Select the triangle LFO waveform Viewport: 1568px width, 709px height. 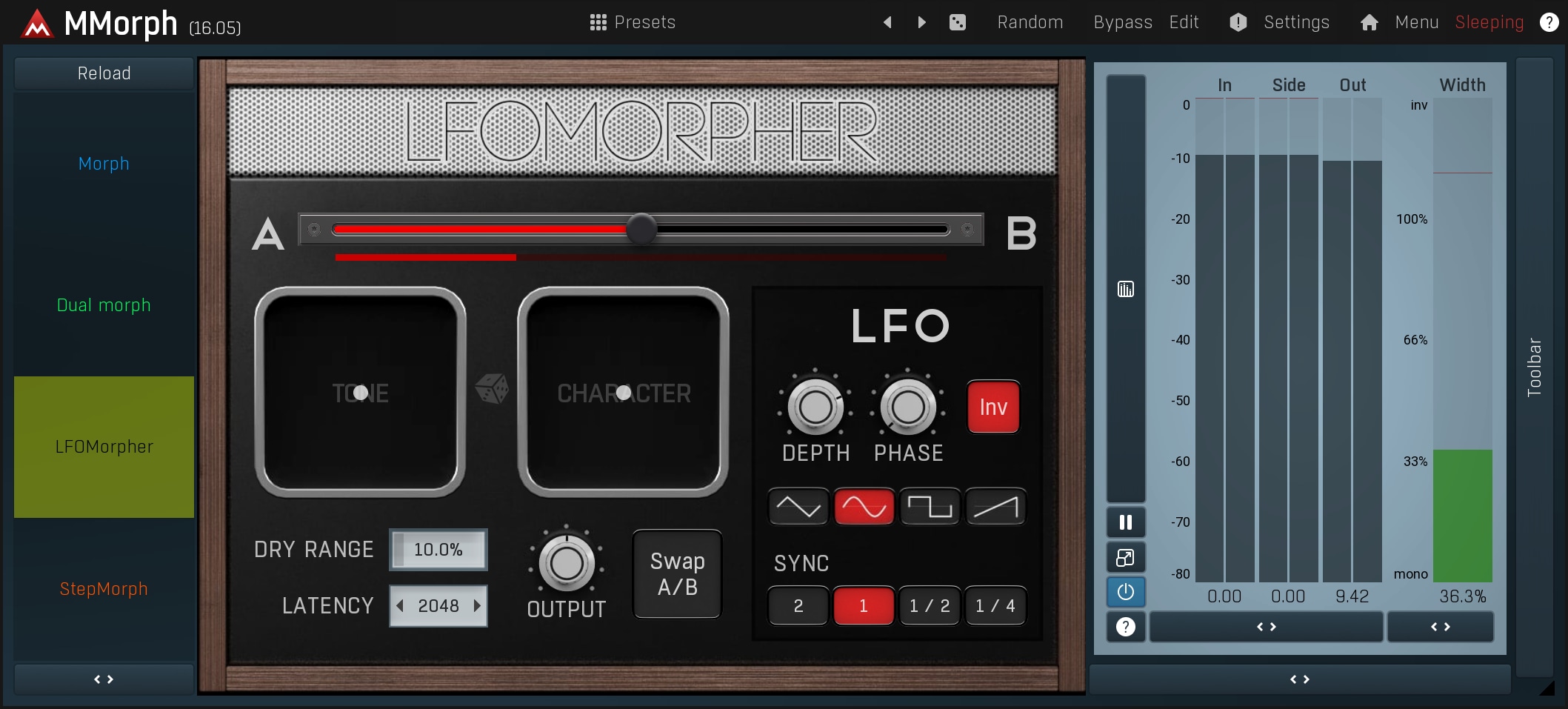(x=798, y=507)
